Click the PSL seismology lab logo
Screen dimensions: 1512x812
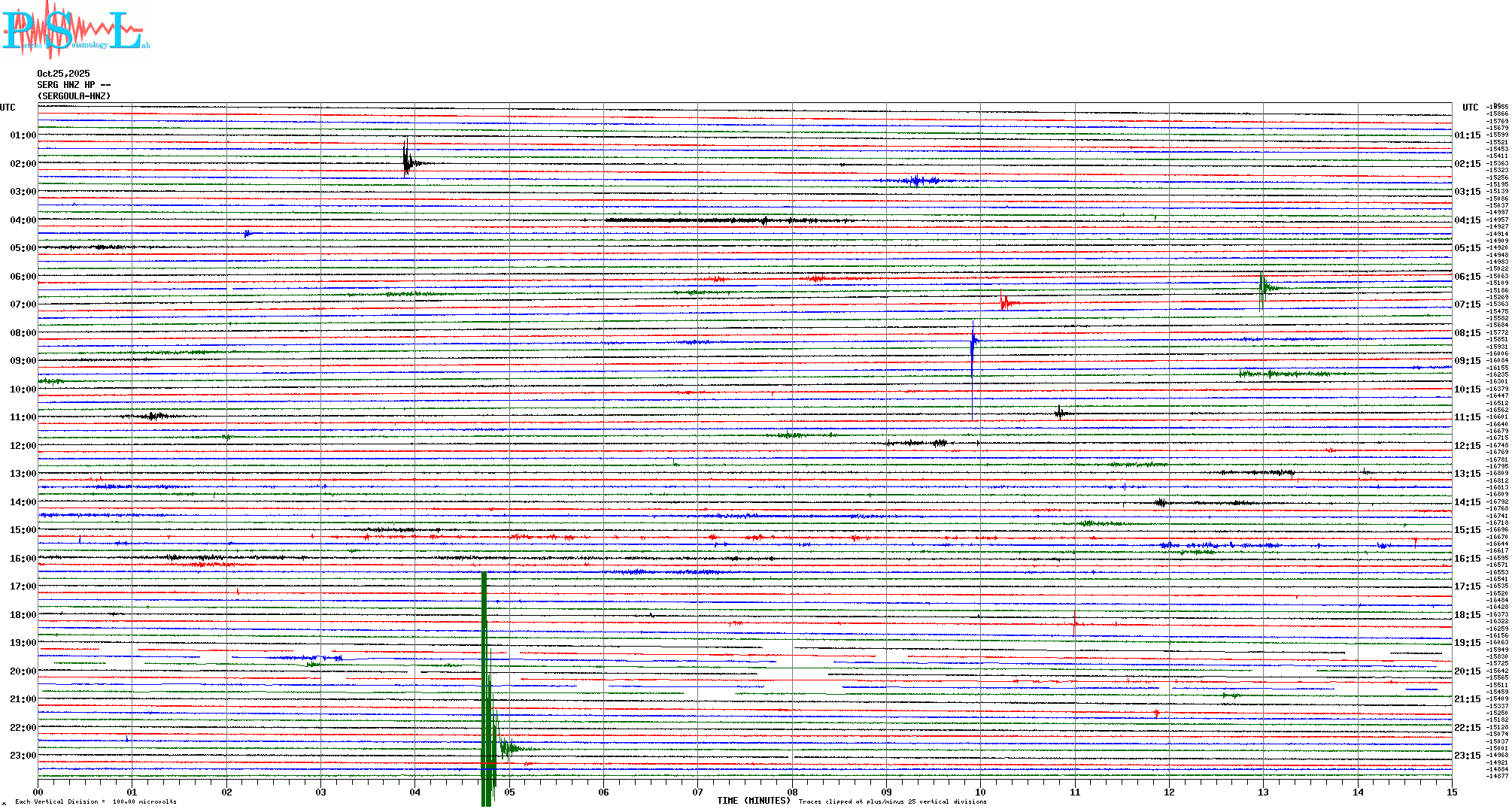[75, 30]
